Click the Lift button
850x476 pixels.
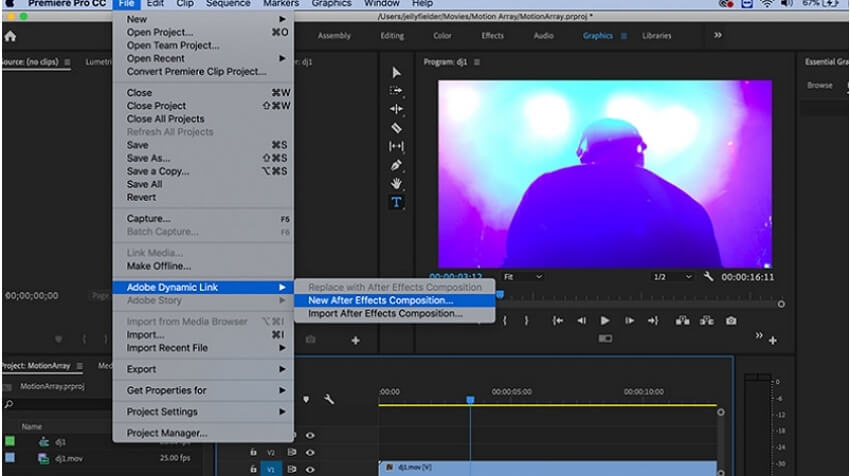[x=682, y=321]
